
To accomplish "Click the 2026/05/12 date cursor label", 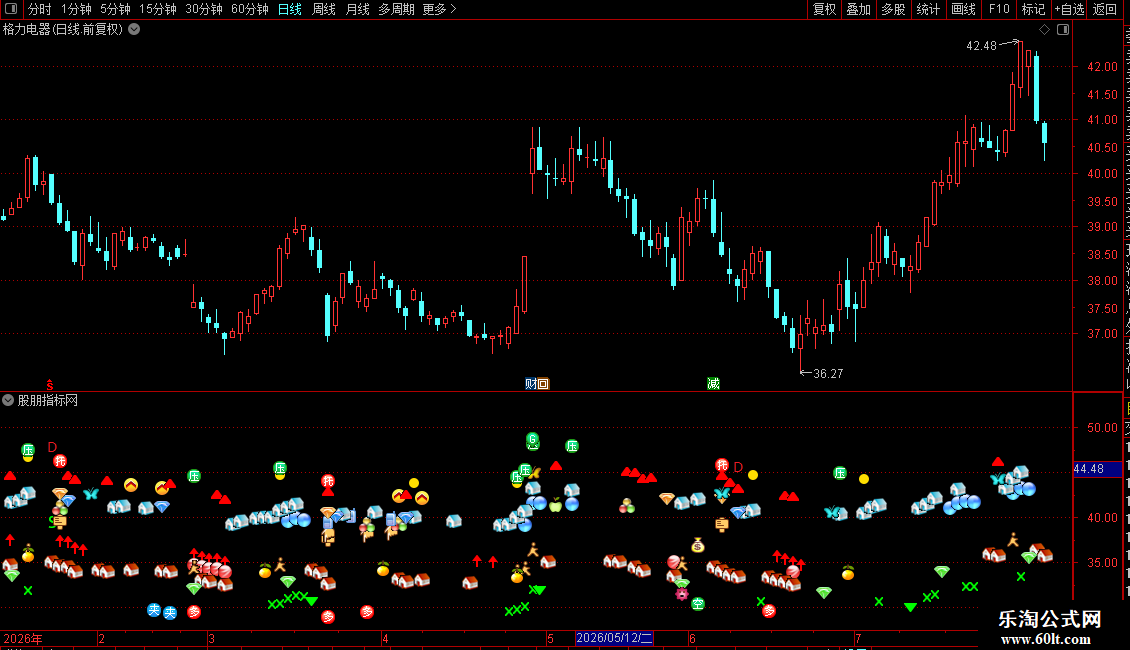I will 614,638.
